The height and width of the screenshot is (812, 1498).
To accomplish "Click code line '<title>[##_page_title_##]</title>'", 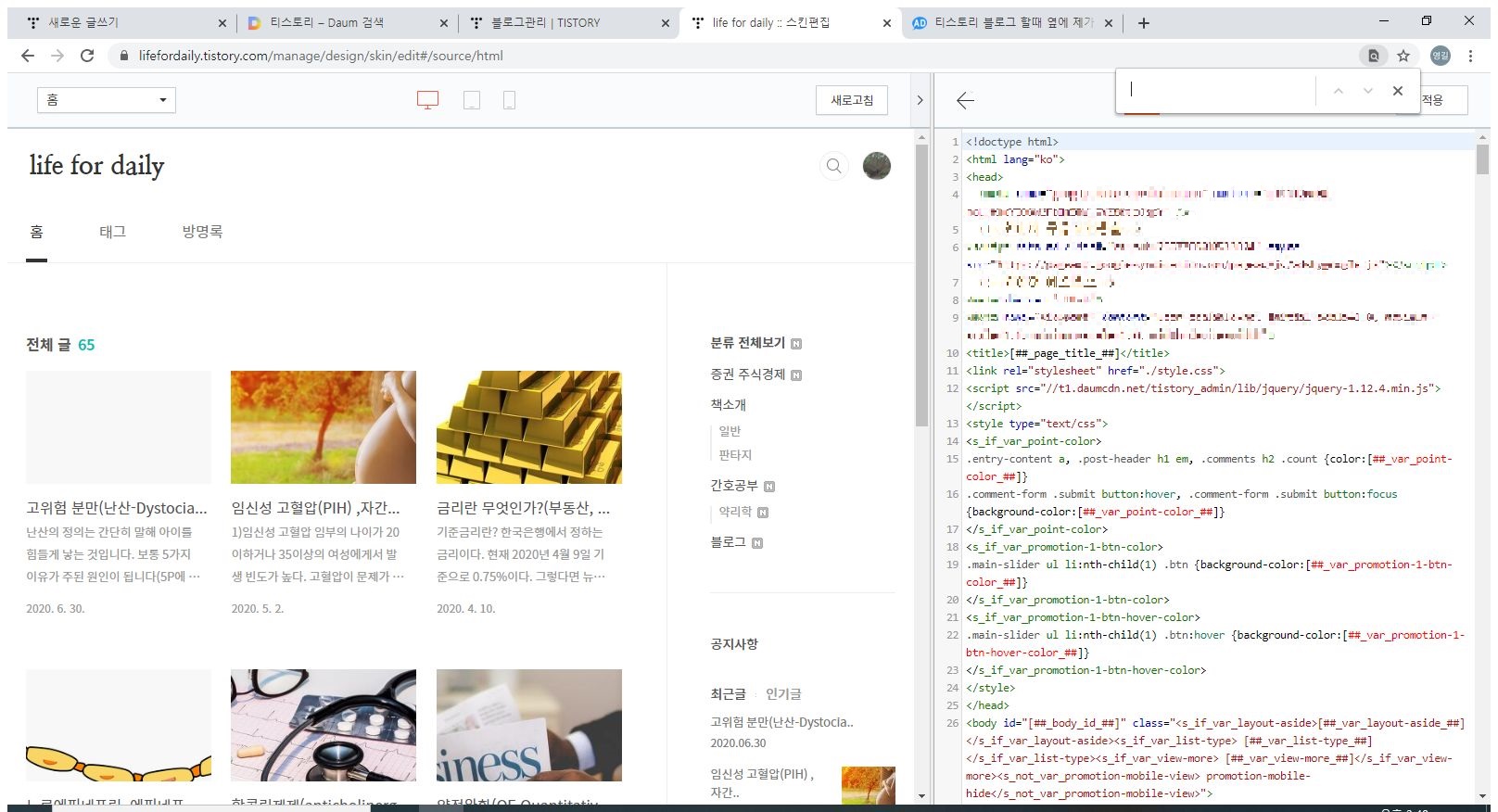I will pyautogui.click(x=1067, y=353).
